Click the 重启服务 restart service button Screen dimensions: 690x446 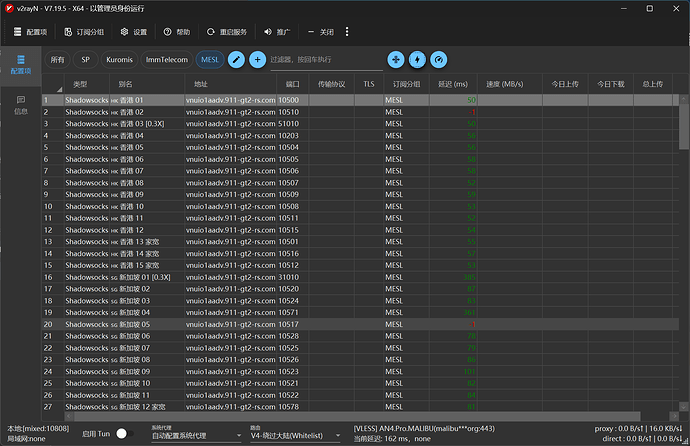(227, 32)
